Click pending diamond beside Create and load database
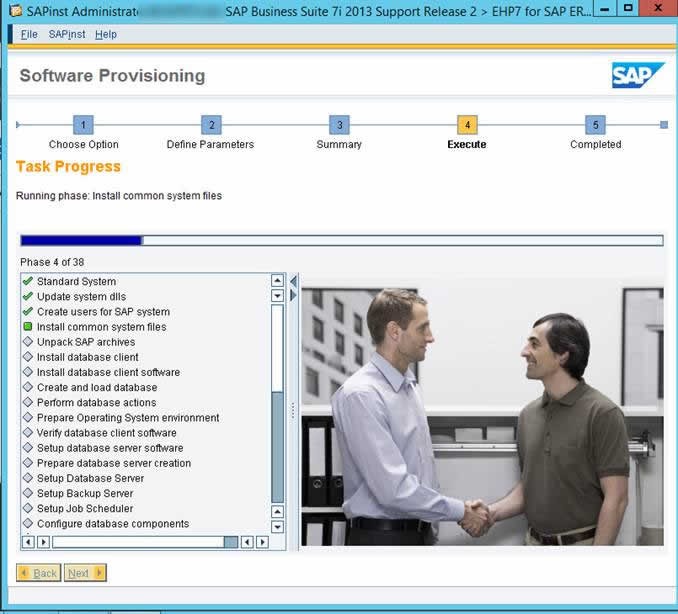Viewport: 678px width, 614px height. click(28, 387)
